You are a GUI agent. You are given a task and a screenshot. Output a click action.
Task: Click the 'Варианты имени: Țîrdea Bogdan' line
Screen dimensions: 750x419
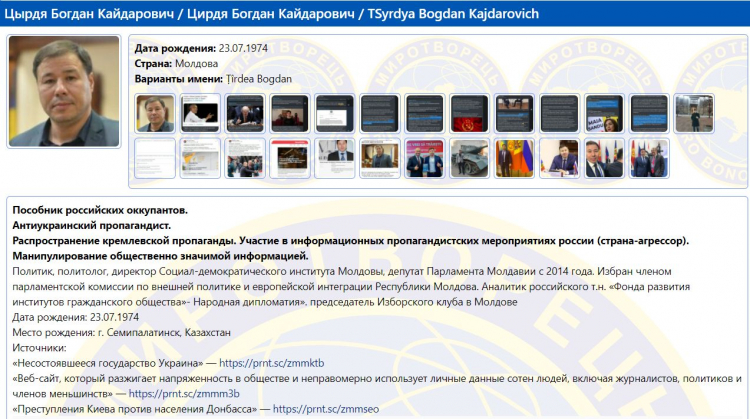[x=213, y=79]
